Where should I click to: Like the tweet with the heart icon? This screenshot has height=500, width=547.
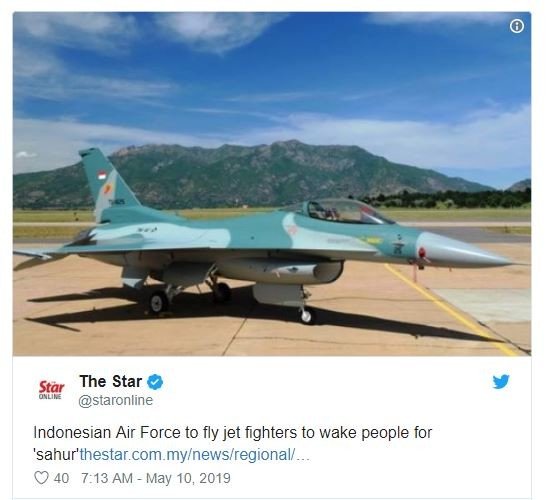pyautogui.click(x=41, y=478)
